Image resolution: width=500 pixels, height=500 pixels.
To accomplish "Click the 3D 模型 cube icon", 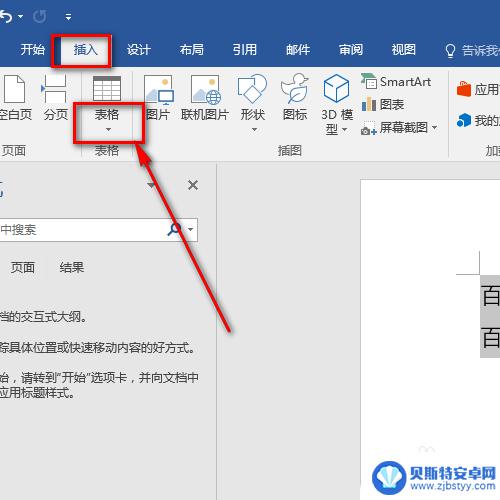I will [x=337, y=88].
